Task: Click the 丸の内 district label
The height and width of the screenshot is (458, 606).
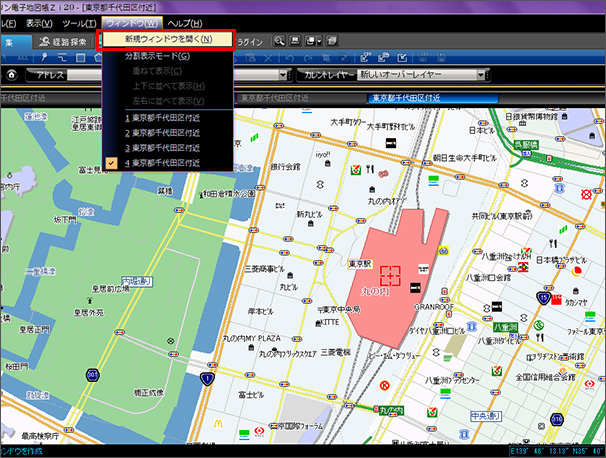Action: [x=375, y=291]
